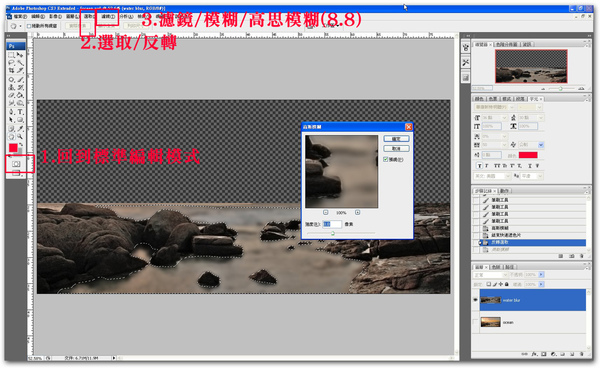
Task: Zoom out blur dialog preview
Action: click(326, 212)
